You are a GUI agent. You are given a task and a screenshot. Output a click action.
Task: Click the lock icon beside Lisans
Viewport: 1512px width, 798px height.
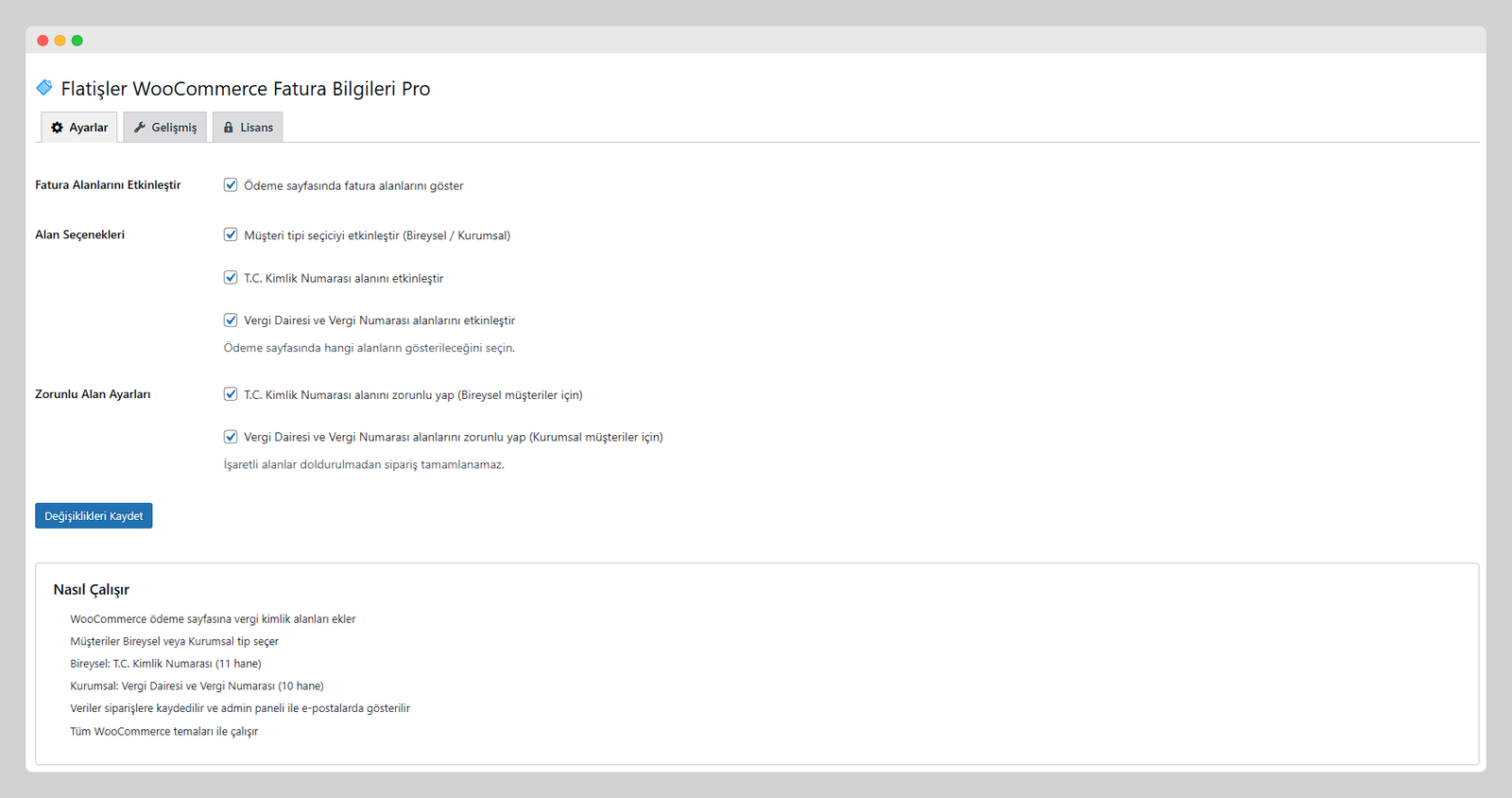[x=229, y=128]
